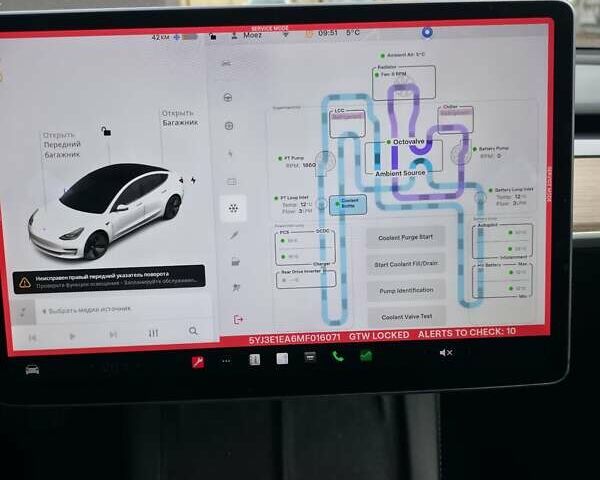Open the steering wheel sidebar section
The height and width of the screenshot is (480, 600).
coord(228,97)
